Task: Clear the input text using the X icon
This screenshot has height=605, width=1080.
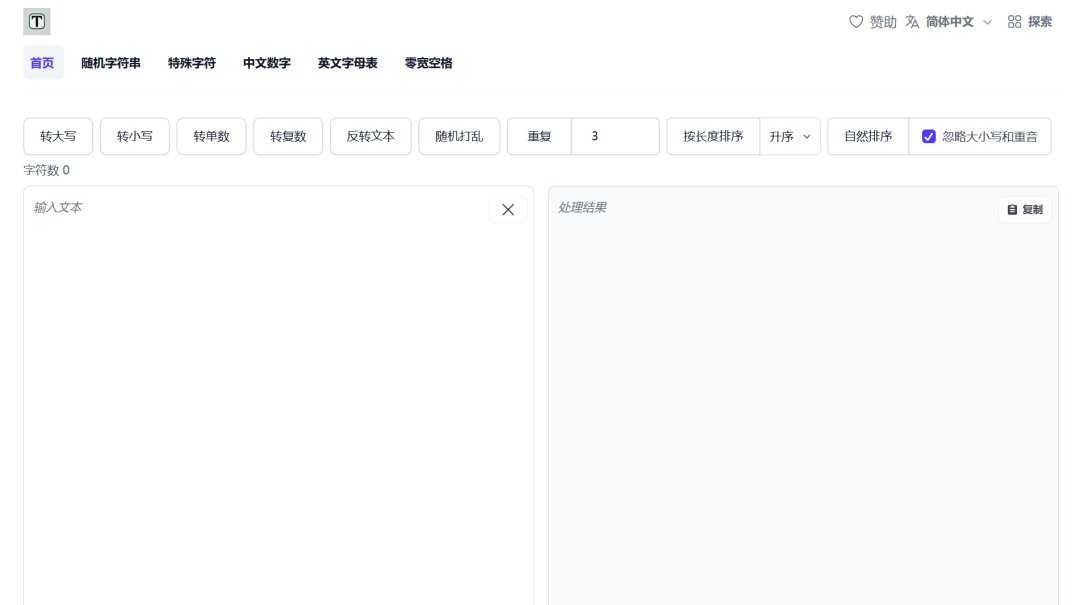Action: click(x=508, y=209)
